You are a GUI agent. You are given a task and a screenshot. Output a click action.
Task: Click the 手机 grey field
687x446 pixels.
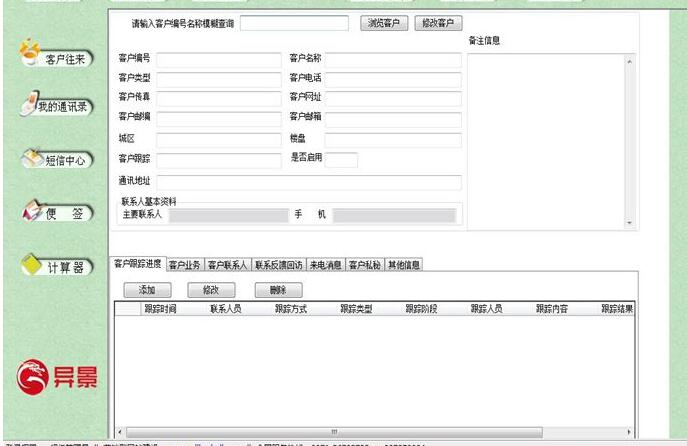tap(394, 215)
